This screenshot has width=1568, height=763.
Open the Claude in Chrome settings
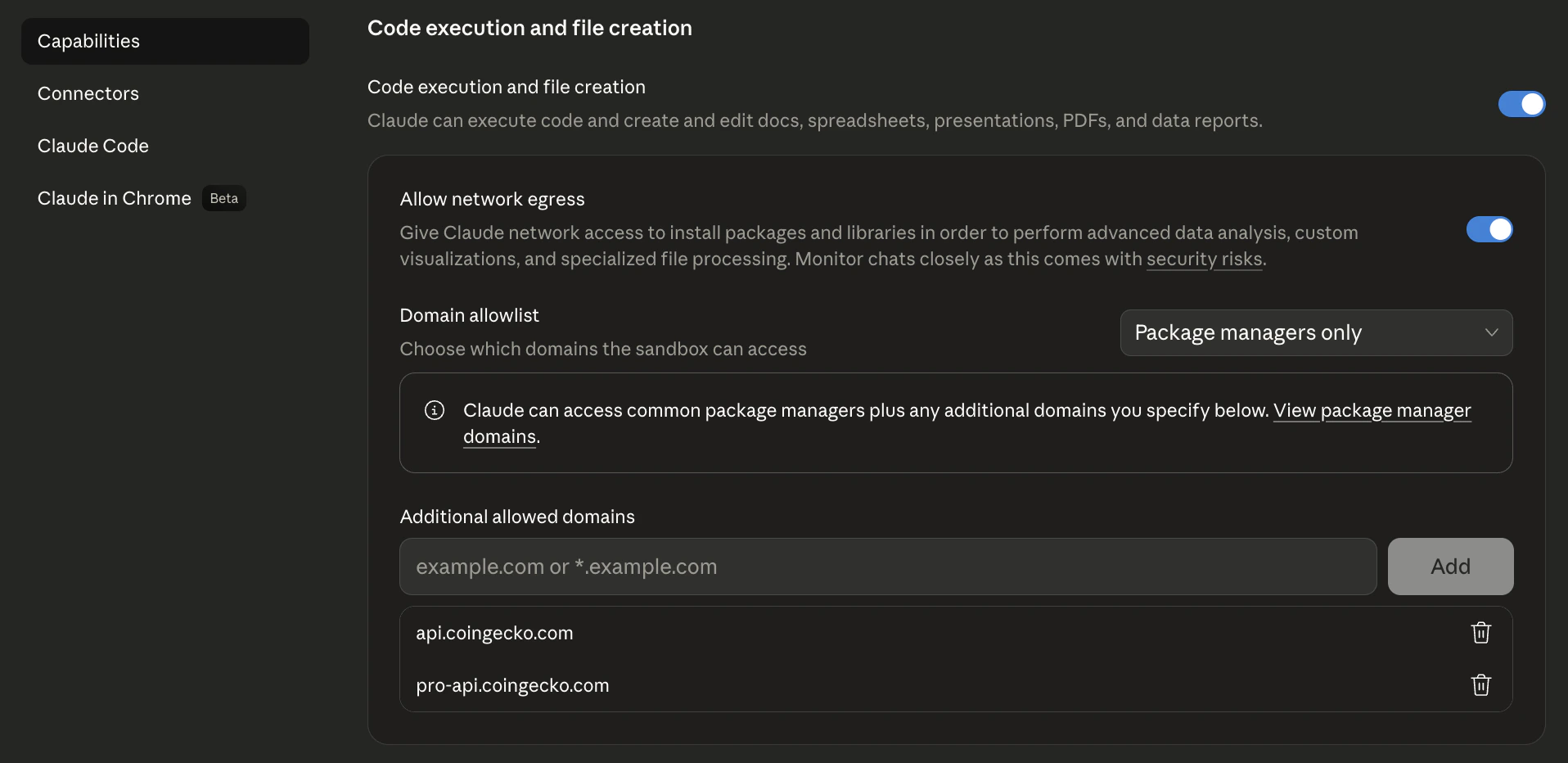115,199
